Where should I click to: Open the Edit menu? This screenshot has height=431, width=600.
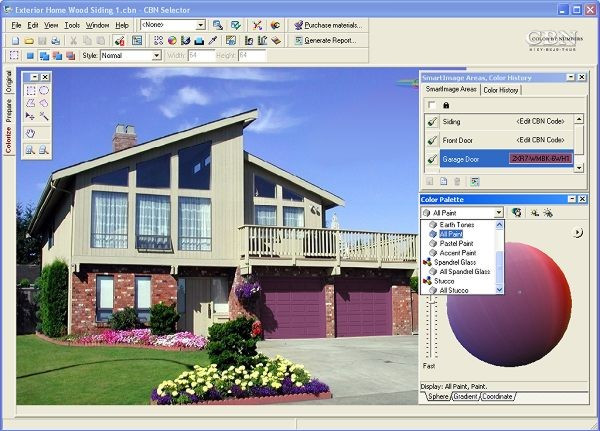[33, 25]
